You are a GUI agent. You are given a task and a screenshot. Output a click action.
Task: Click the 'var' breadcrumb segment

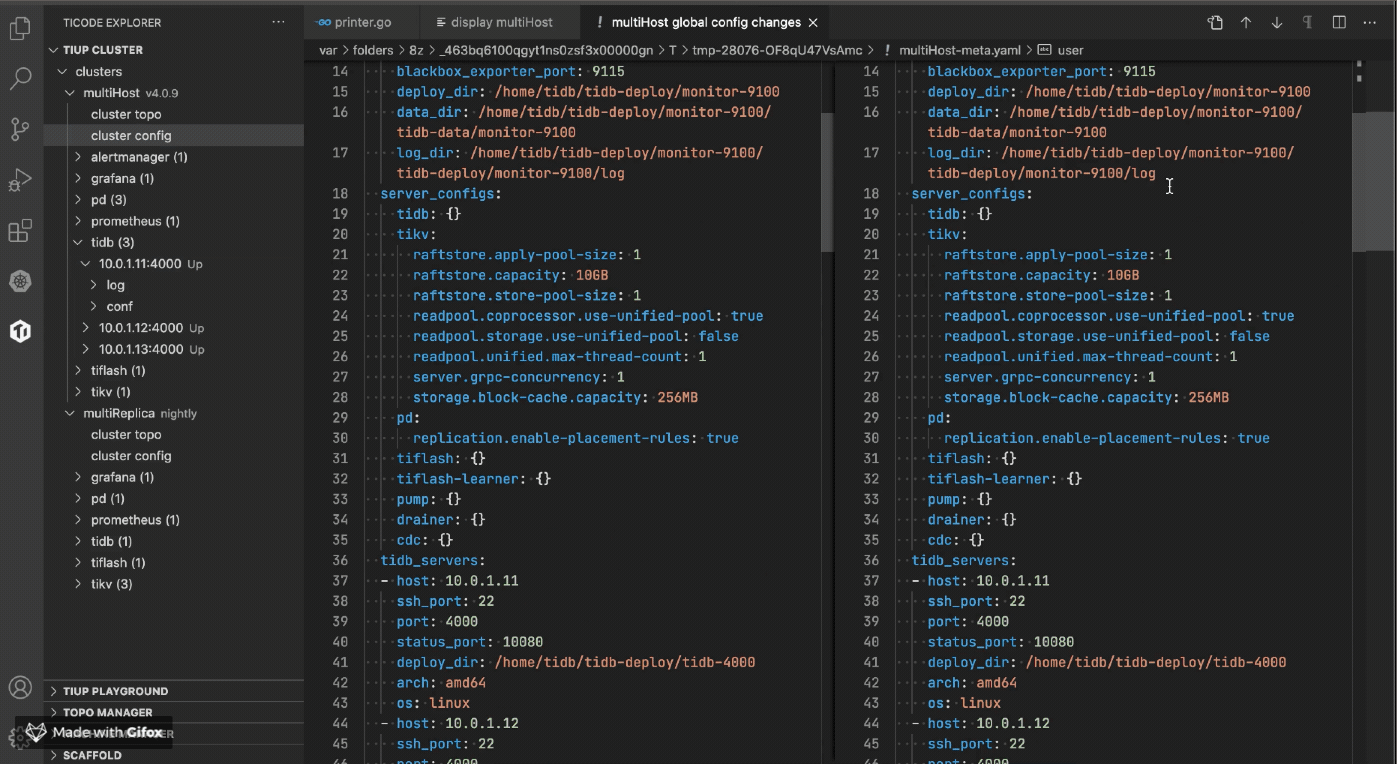pos(328,50)
